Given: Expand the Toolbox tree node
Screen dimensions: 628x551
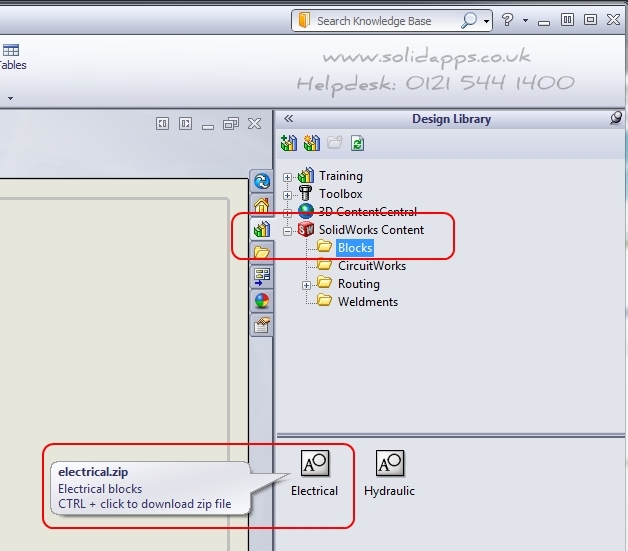Looking at the screenshot, I should [288, 195].
